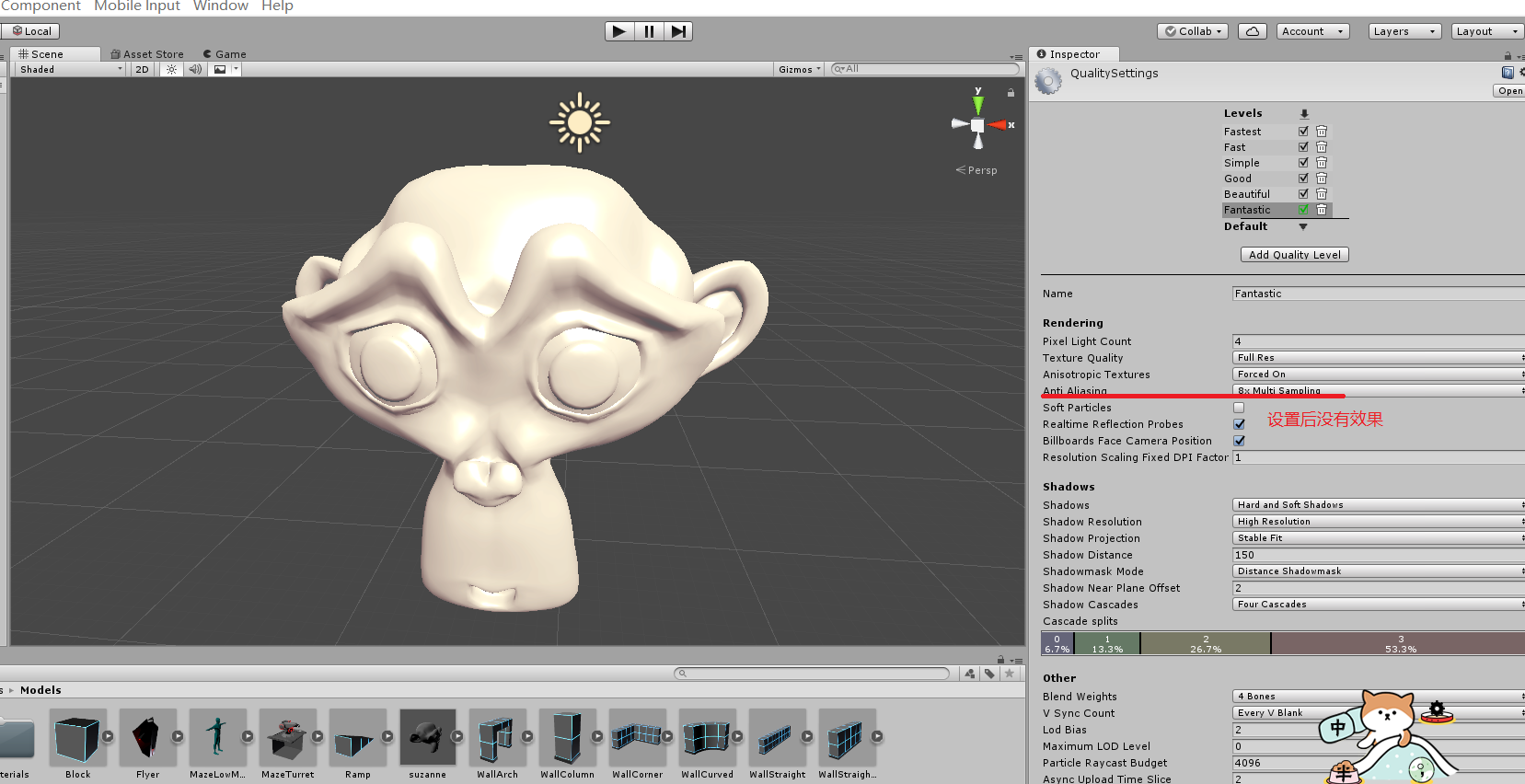Open the Shadow Cascades dropdown
1525x784 pixels.
coord(1379,605)
